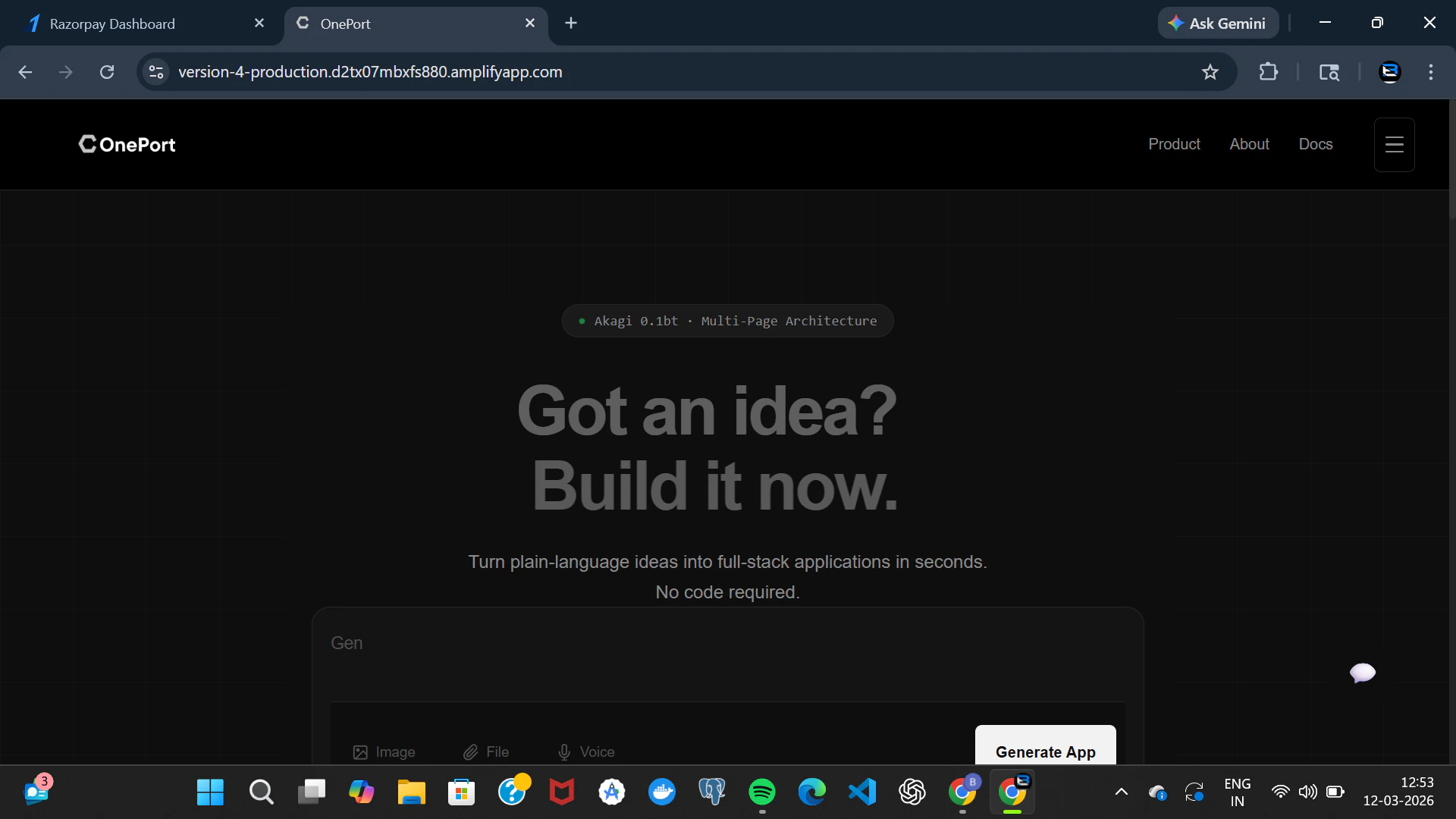1456x819 pixels.
Task: Reload the current page
Action: 107,72
